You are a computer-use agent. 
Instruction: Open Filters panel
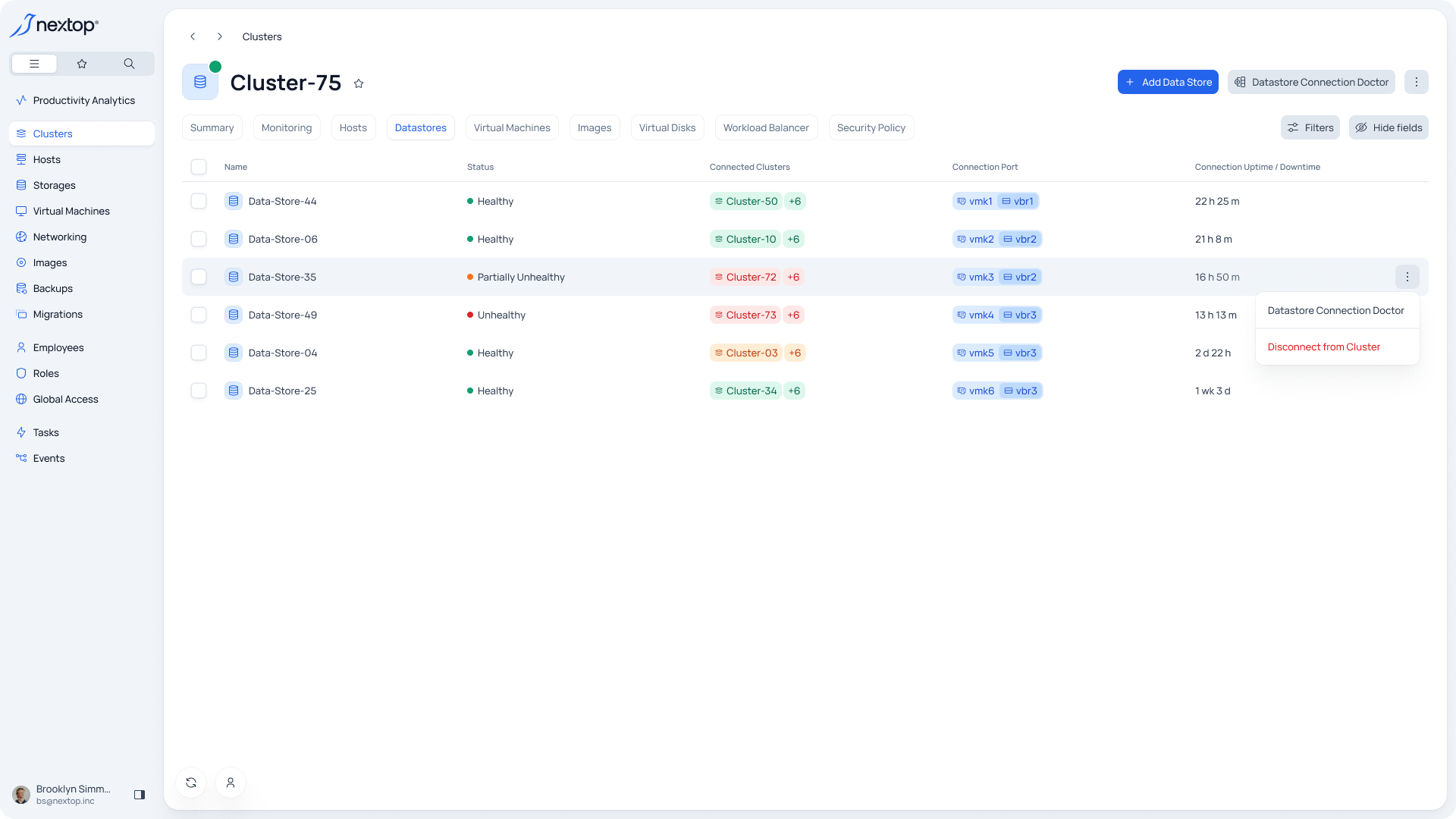[1310, 127]
